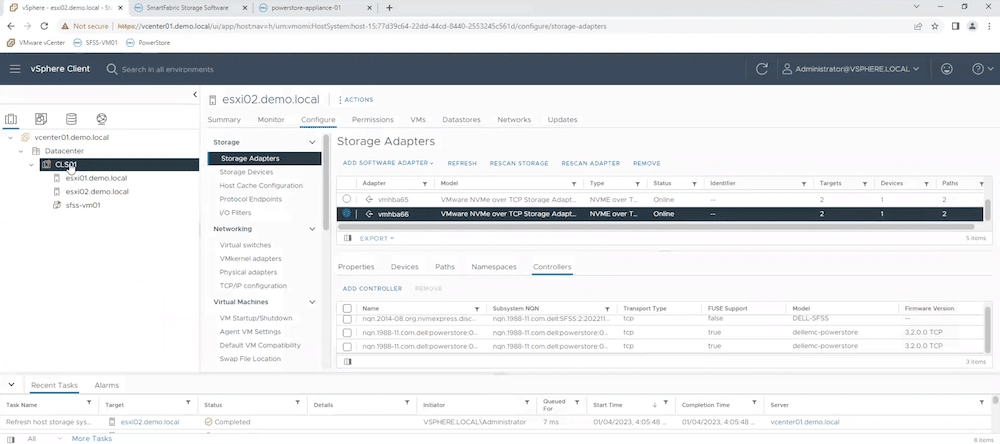The image size is (1000, 444).
Task: Filter the Task Name column
Action: [x=89, y=403]
